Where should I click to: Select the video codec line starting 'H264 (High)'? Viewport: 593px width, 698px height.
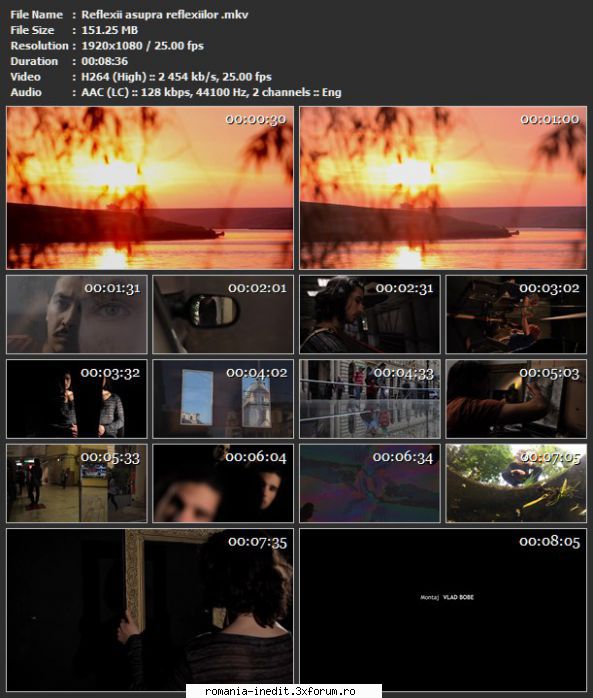coord(176,77)
